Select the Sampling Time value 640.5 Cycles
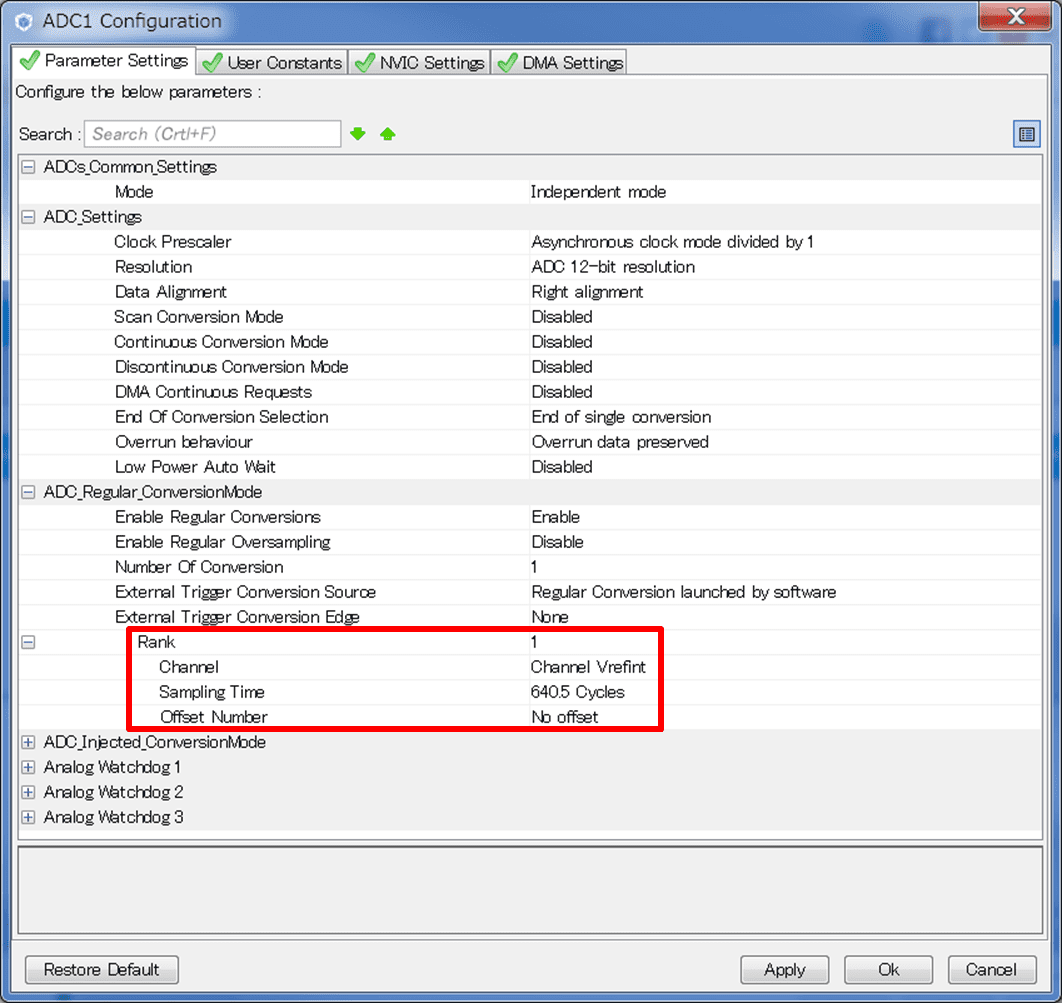This screenshot has height=1003, width=1062. pyautogui.click(x=578, y=692)
